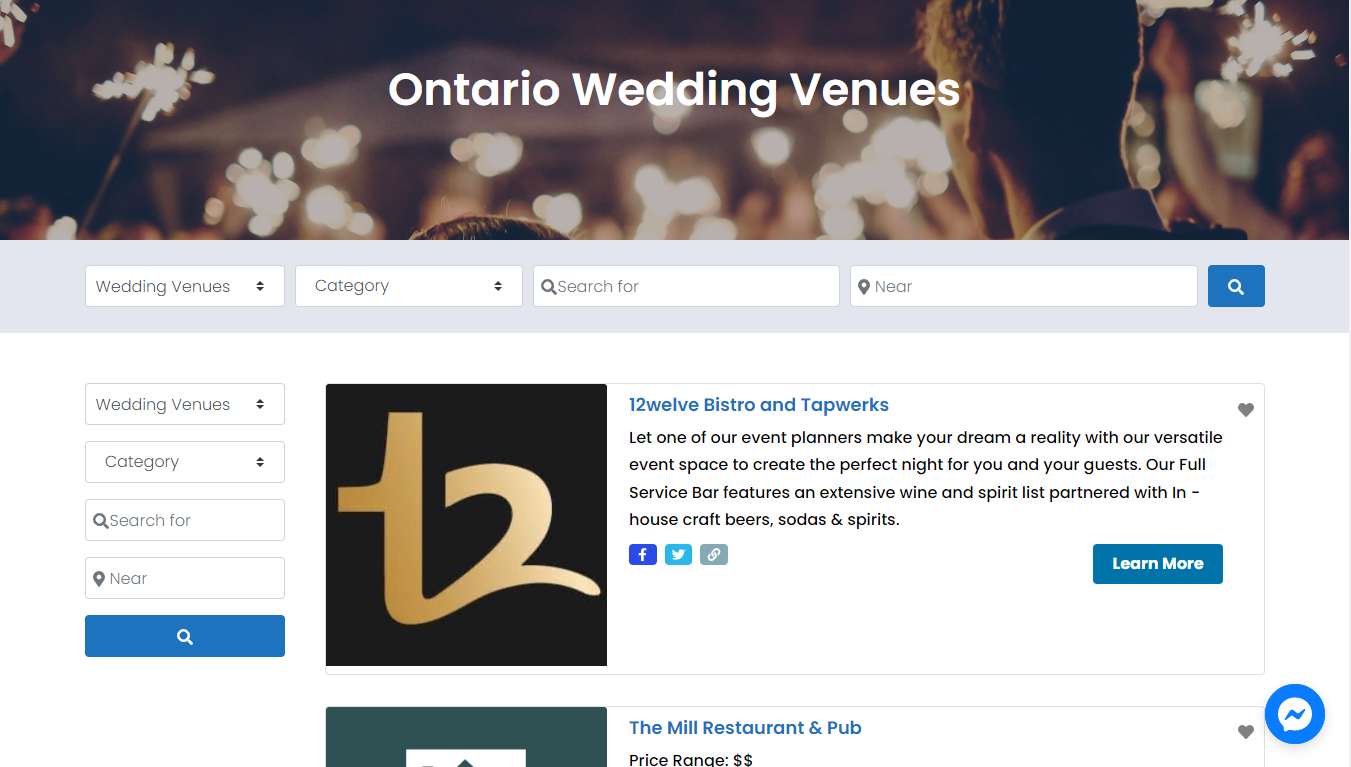1351x767 pixels.
Task: Share 12welve Bistro on Twitter
Action: (x=678, y=554)
